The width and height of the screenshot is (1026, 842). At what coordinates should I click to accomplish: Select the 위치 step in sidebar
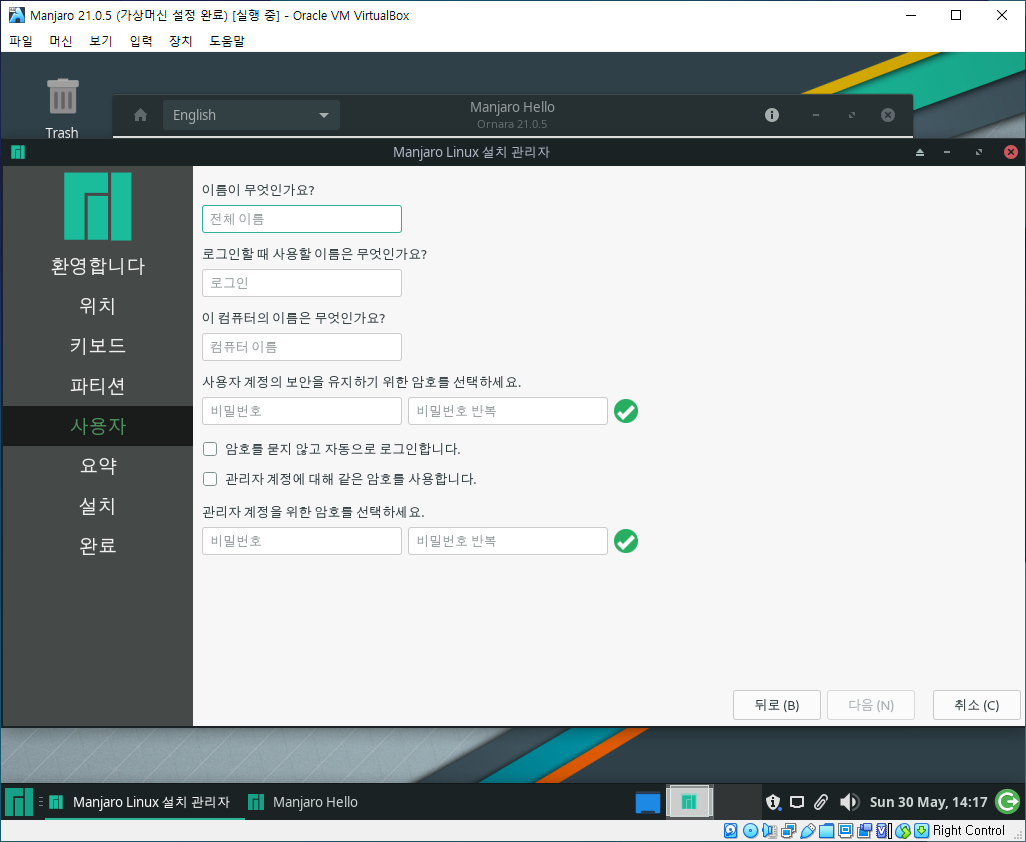pos(98,306)
